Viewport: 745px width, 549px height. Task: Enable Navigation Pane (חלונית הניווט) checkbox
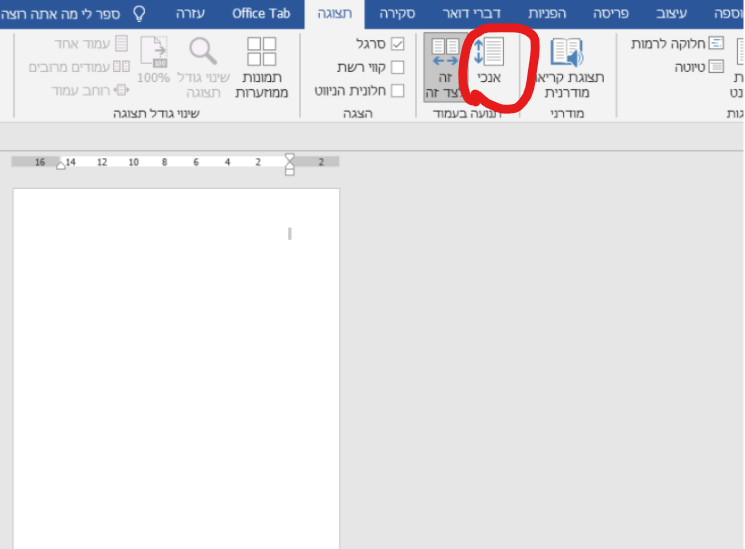(398, 91)
